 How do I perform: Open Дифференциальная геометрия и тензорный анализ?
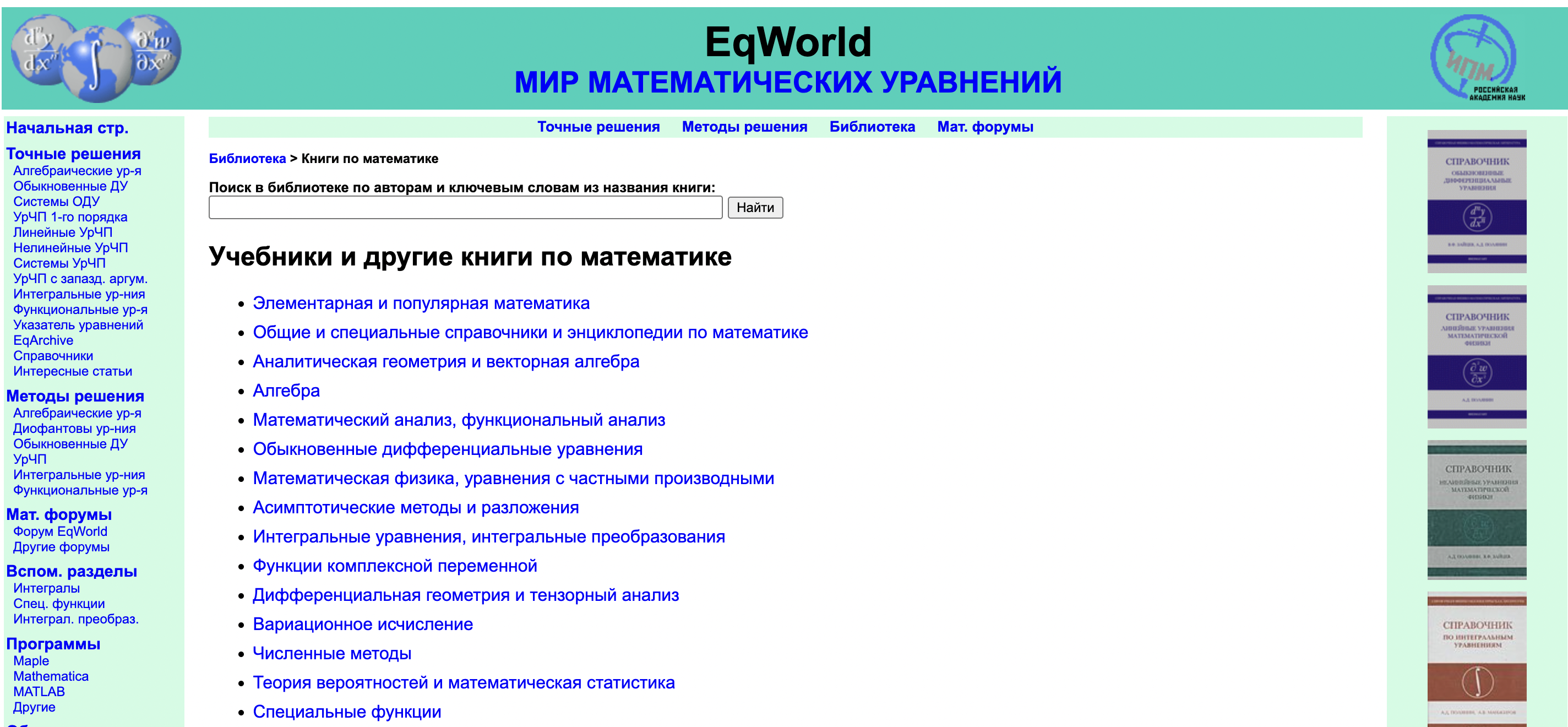(x=466, y=595)
